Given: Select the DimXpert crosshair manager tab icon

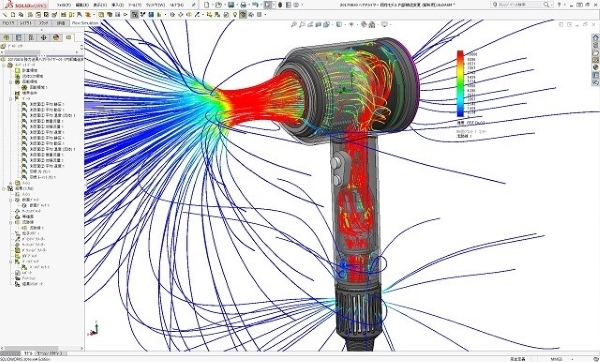Looking at the screenshot, I should [43, 38].
